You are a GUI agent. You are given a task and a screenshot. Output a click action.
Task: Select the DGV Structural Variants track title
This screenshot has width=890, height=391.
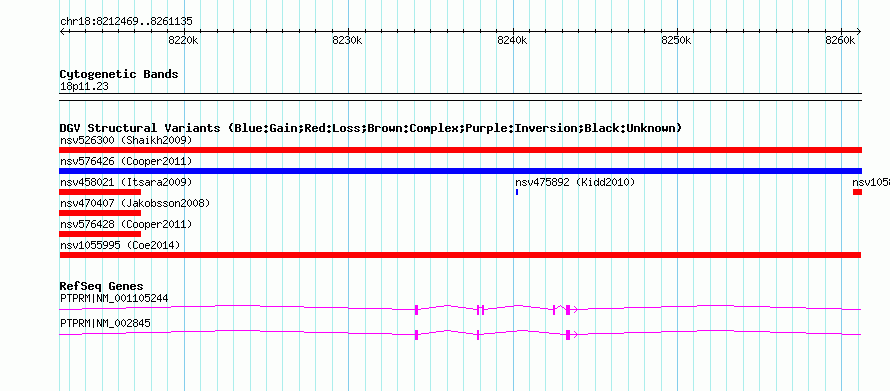coord(371,128)
